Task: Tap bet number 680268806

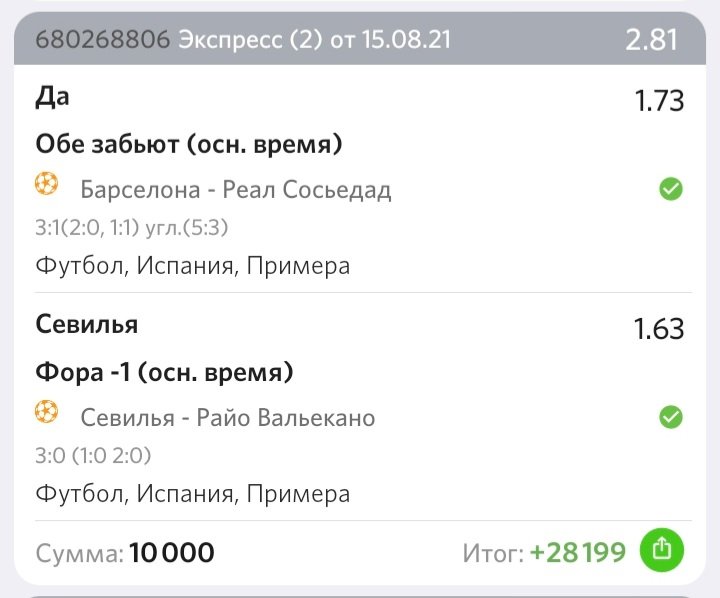Action: 103,39
